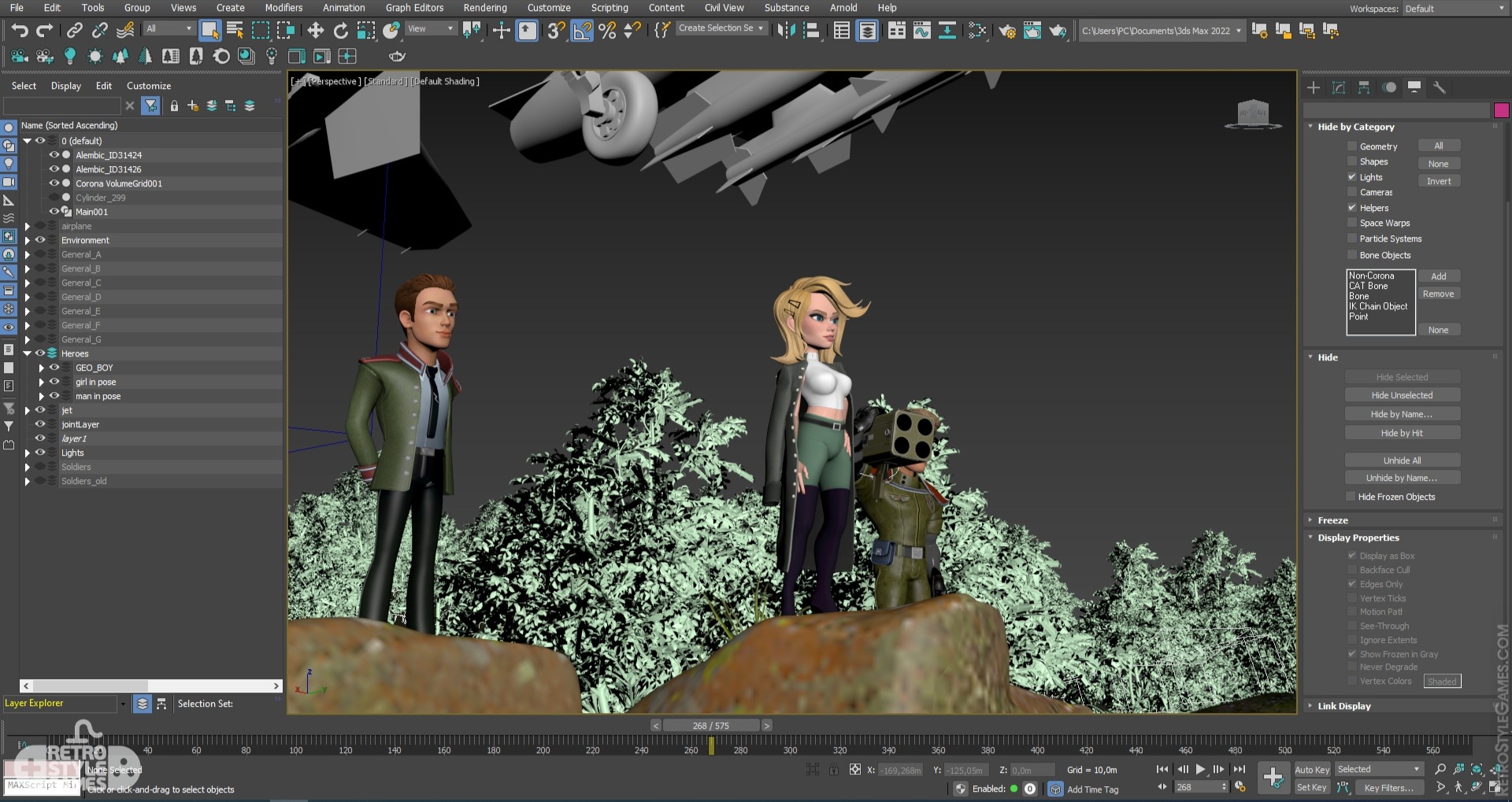Collapse the Heroes layer tree
The image size is (1512, 802).
(28, 353)
